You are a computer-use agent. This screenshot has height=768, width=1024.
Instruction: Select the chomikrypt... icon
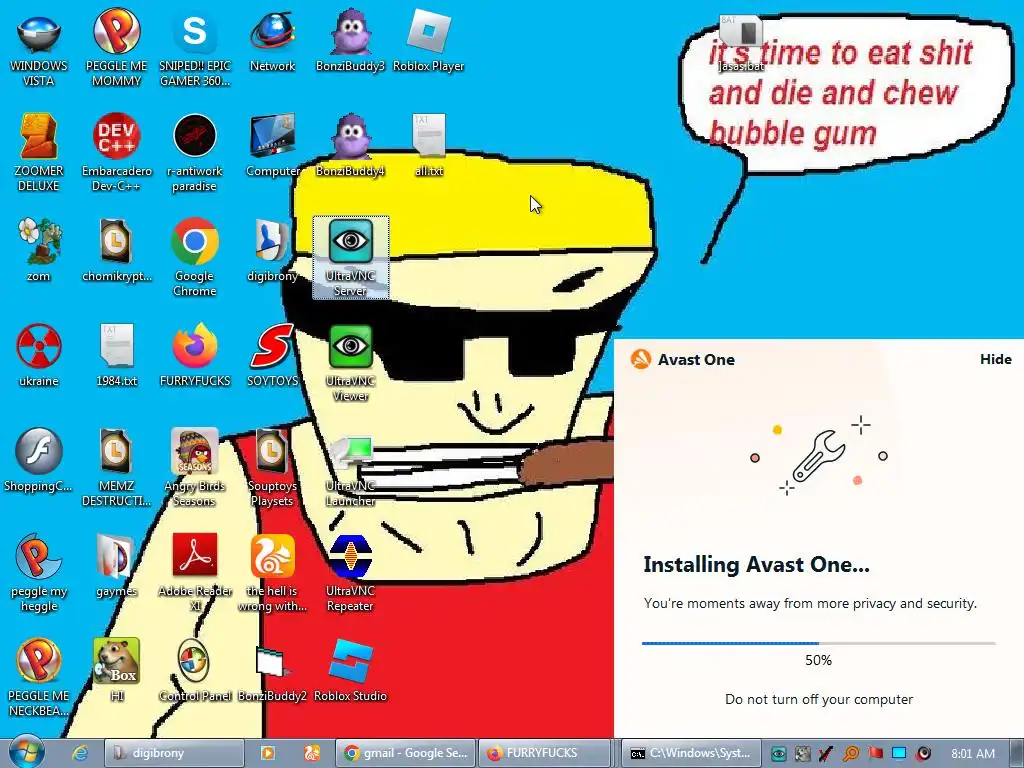tap(116, 251)
